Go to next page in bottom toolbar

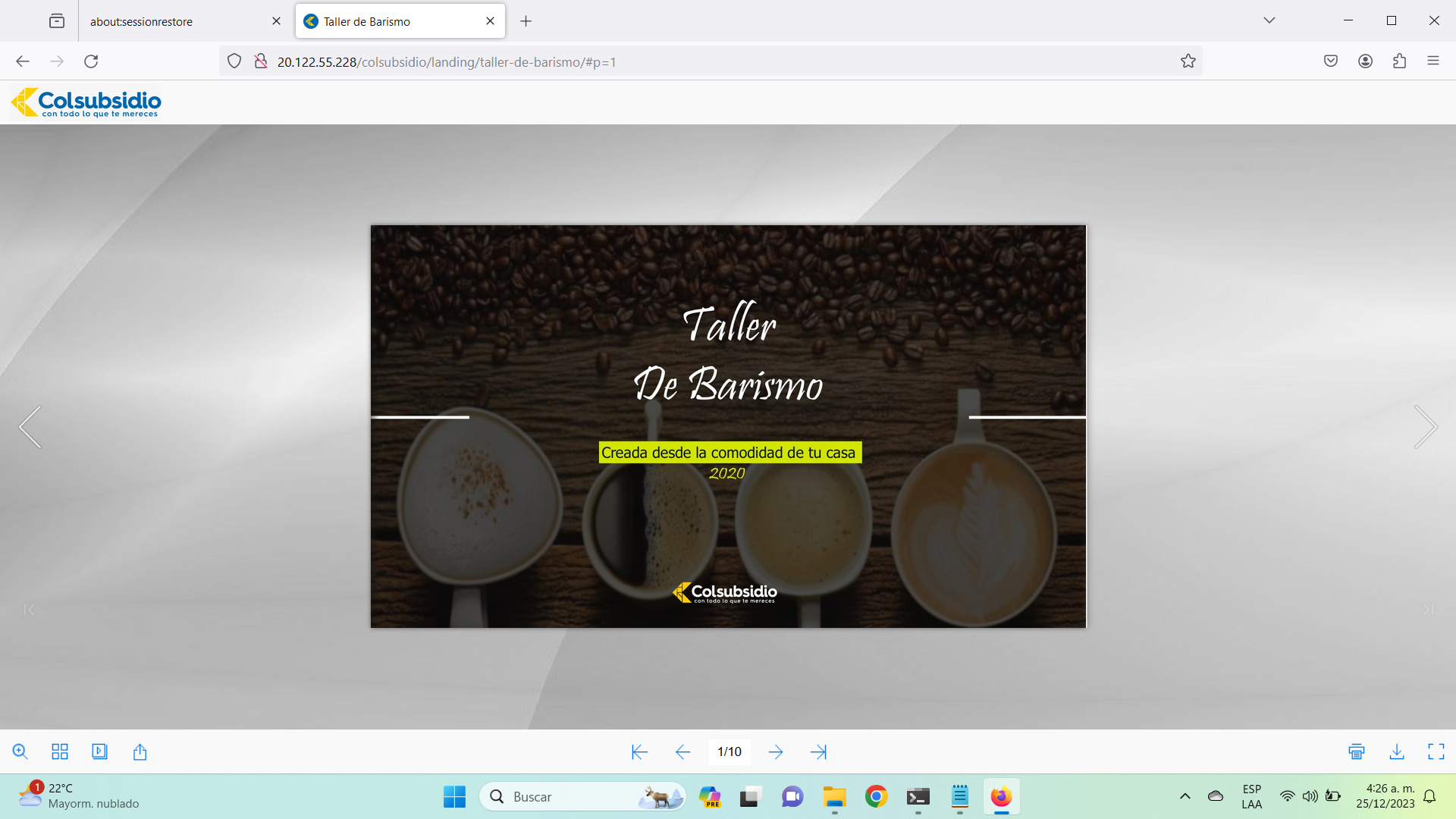tap(775, 752)
